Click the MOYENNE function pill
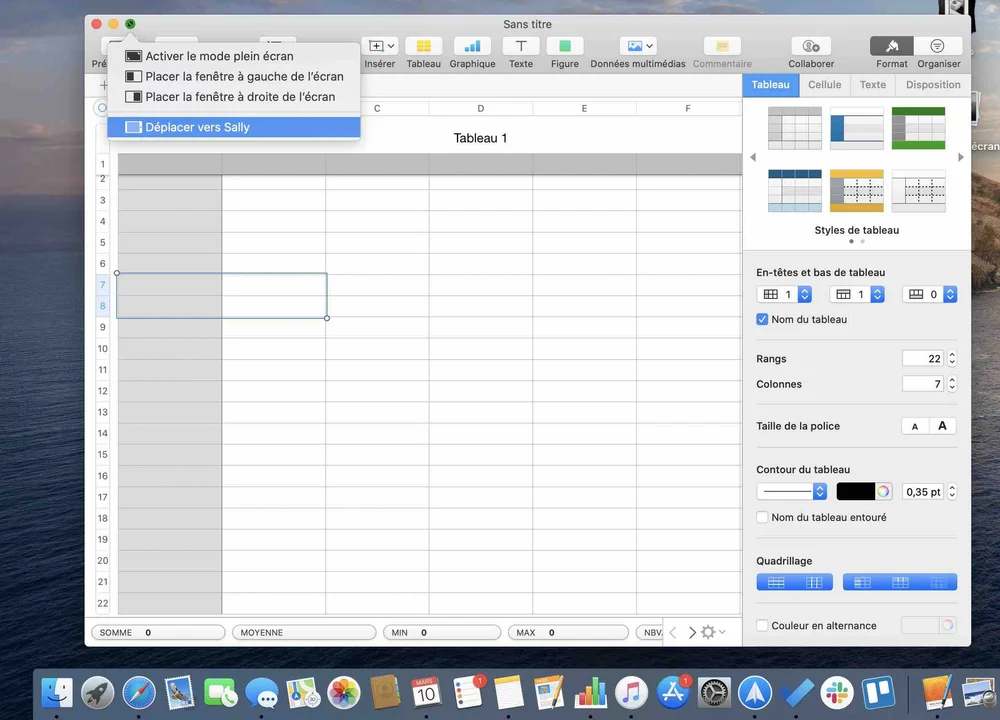This screenshot has width=1000, height=720. 304,633
